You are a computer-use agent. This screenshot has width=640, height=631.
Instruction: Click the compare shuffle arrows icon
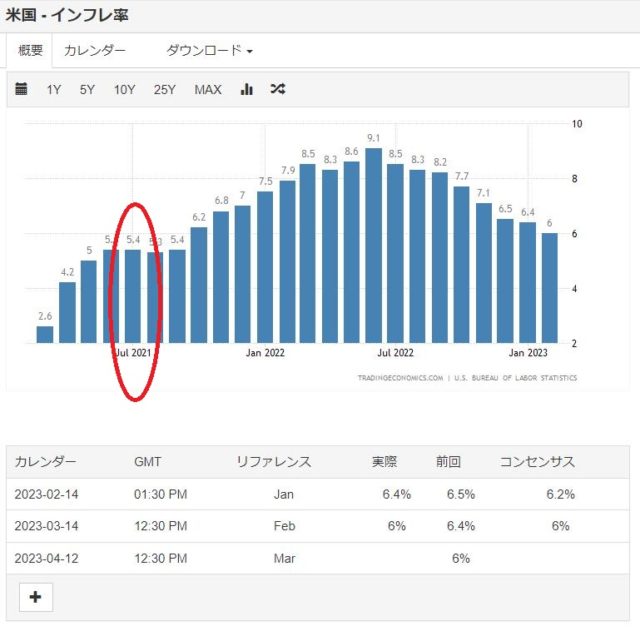pyautogui.click(x=277, y=90)
